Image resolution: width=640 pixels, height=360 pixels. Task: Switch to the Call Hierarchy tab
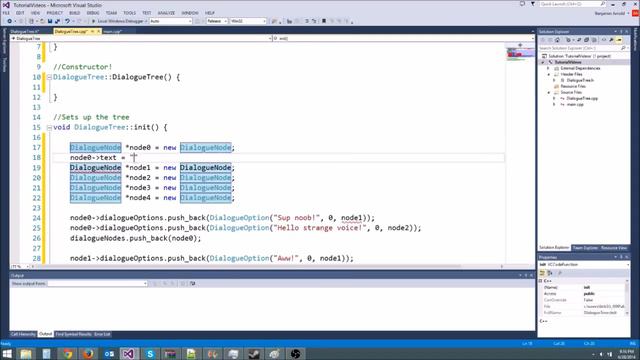pos(23,334)
